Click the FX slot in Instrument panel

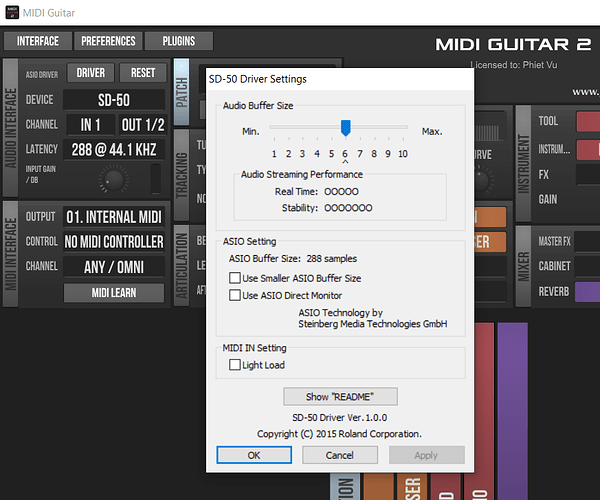(x=588, y=174)
